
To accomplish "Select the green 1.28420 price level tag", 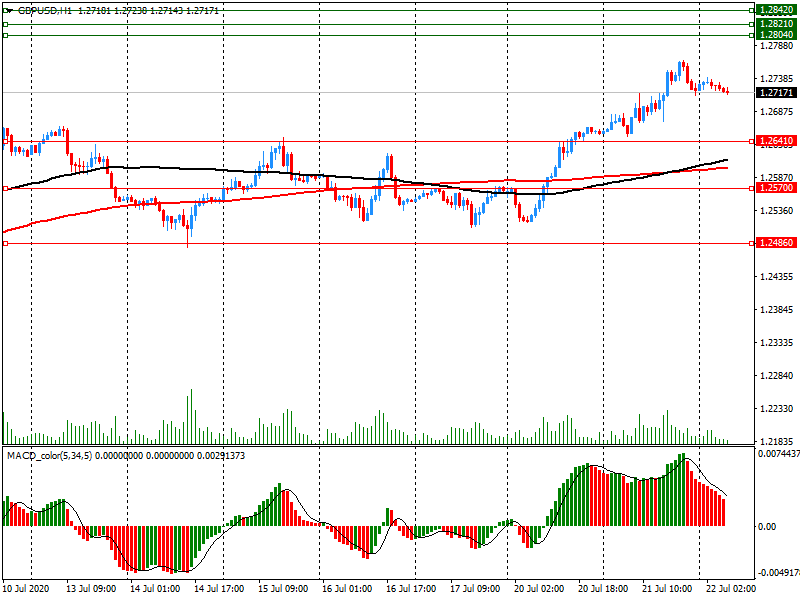I will pyautogui.click(x=775, y=9).
